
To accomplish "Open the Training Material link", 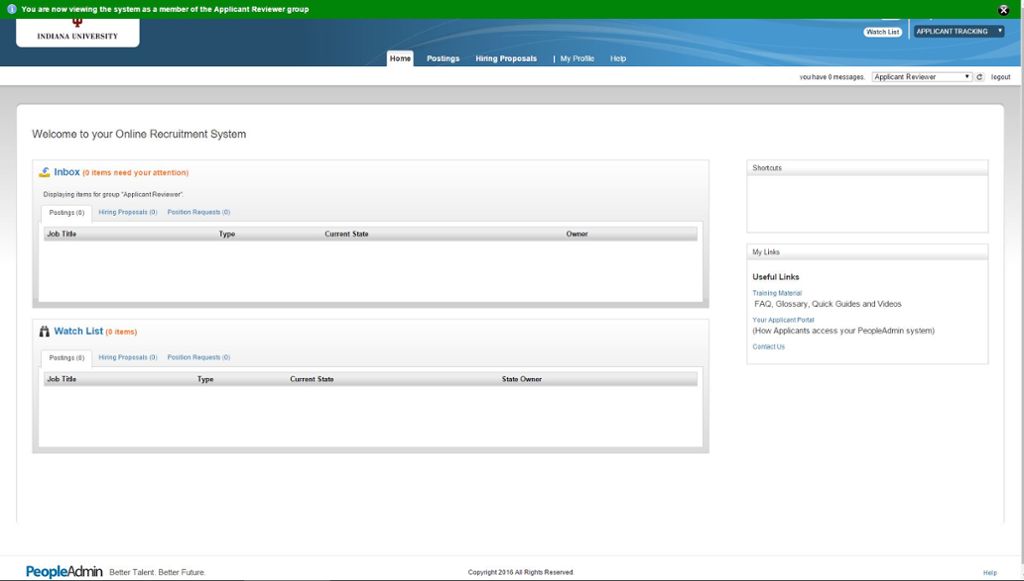I will tap(777, 293).
